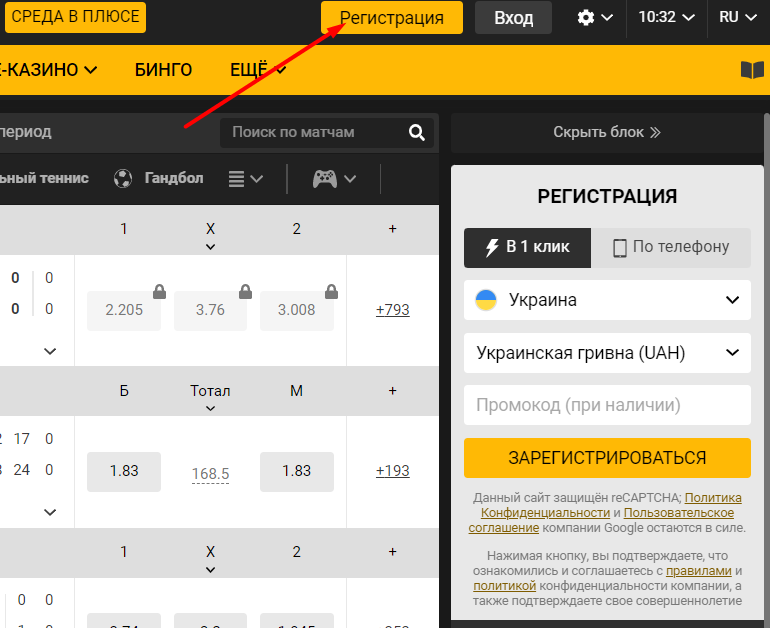The height and width of the screenshot is (628, 770).
Task: Switch to По телефону registration tab
Action: tap(671, 247)
